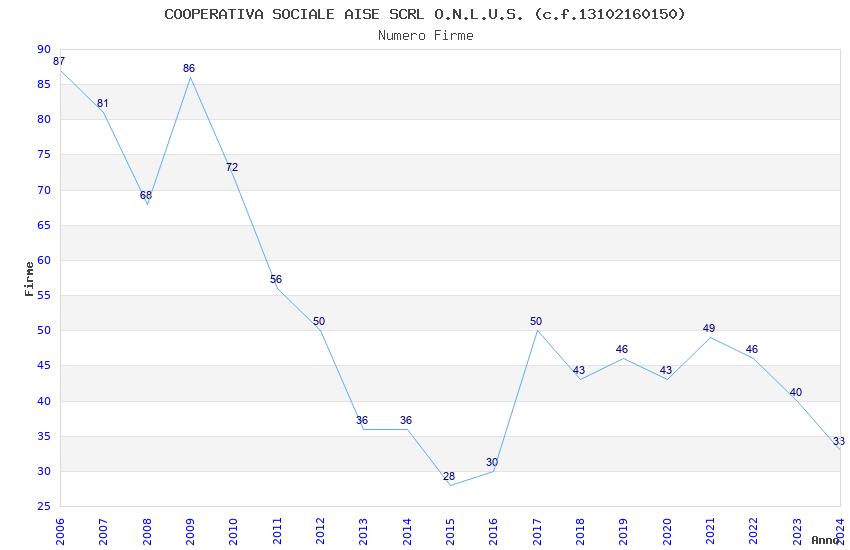Screen dimensions: 850x550
Task: Click the y-axis tick label 30
Action: [x=44, y=471]
